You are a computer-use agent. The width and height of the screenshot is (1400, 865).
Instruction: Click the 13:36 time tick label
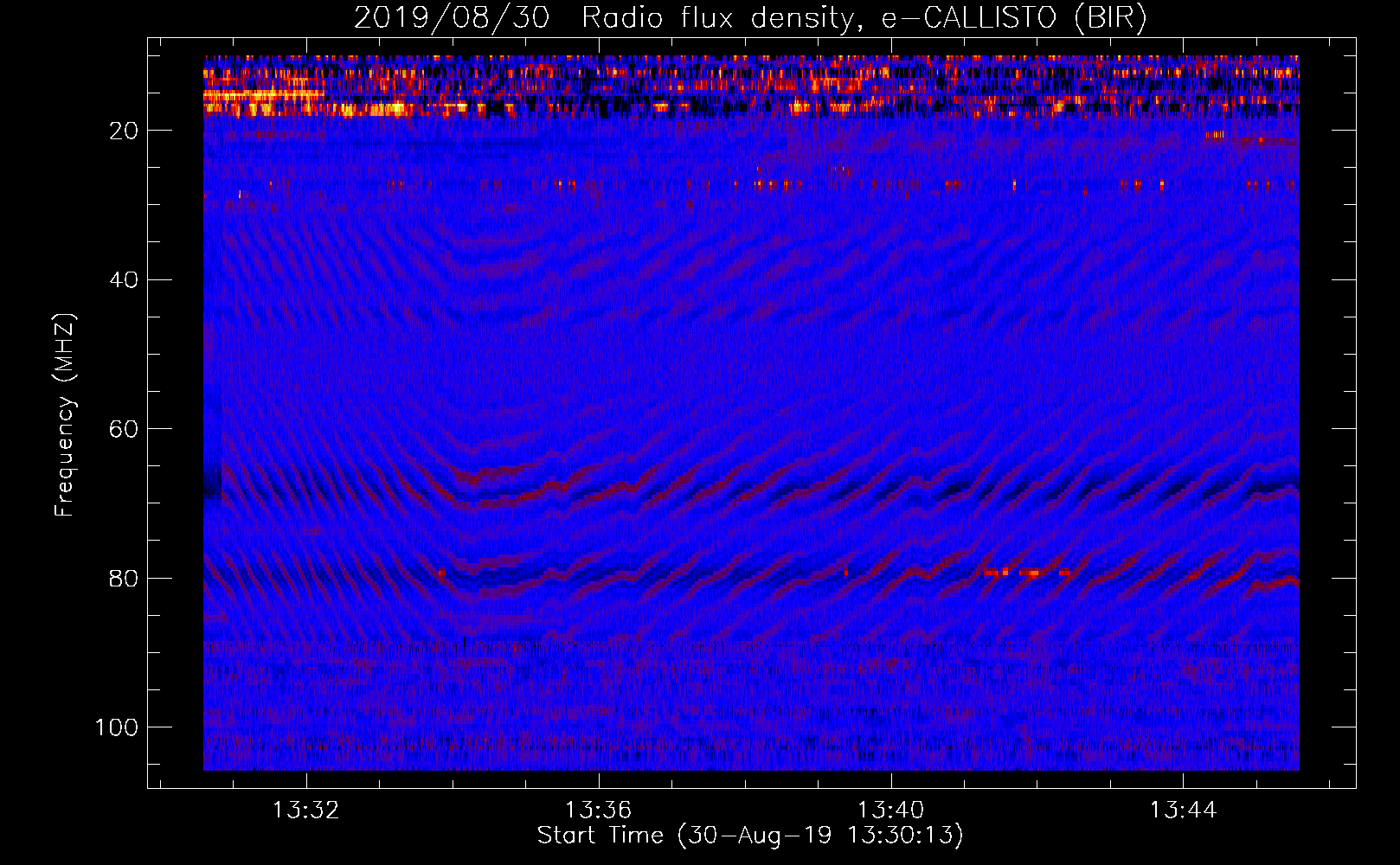click(x=598, y=811)
